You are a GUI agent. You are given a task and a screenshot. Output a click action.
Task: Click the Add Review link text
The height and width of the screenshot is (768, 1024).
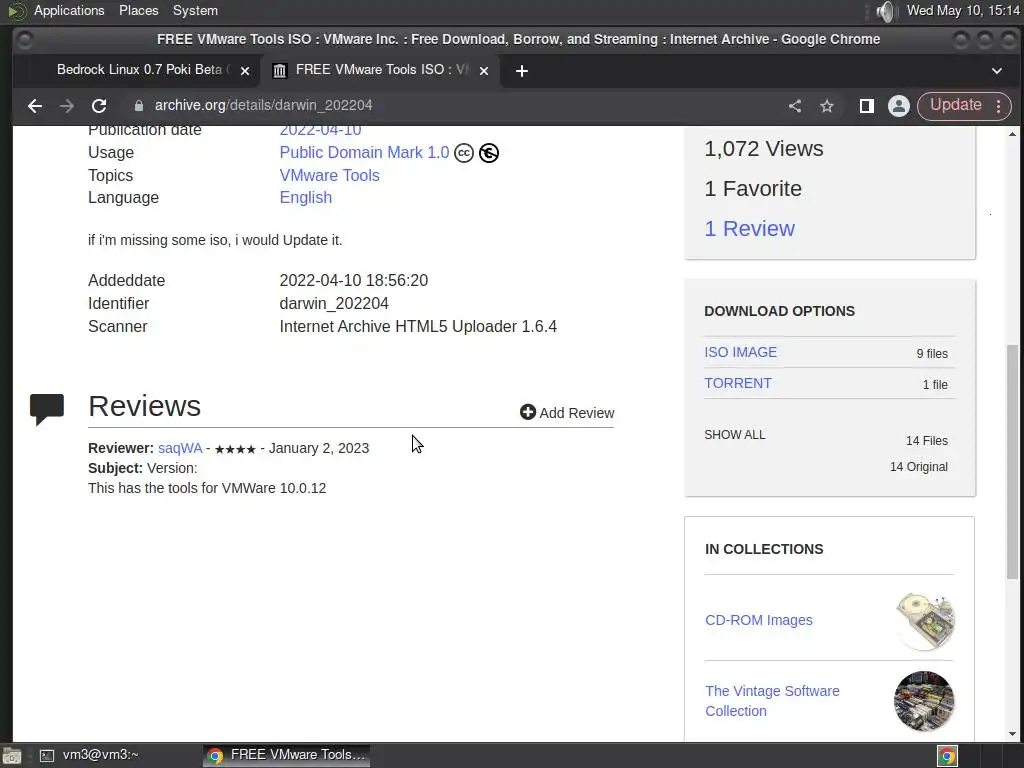pos(577,413)
